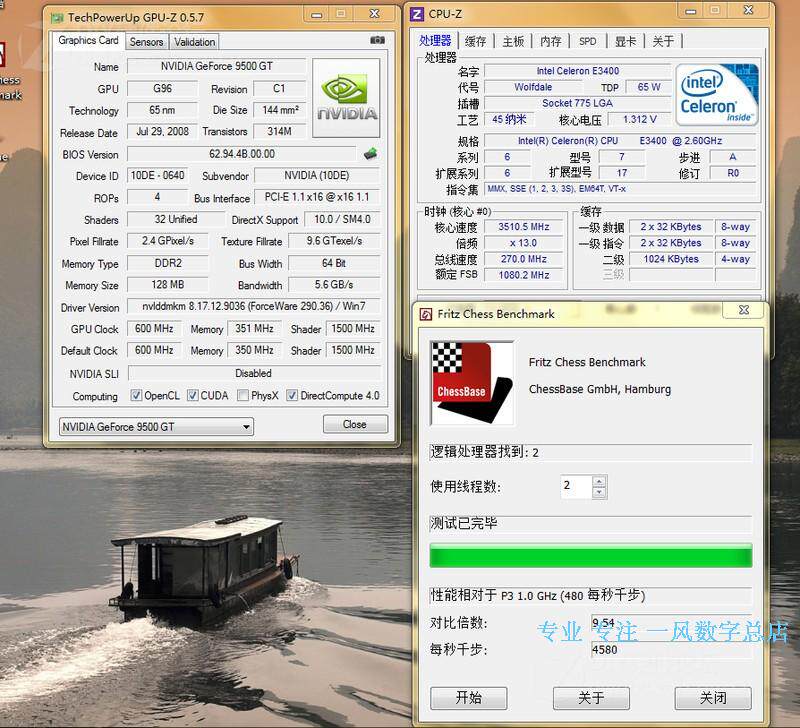Image resolution: width=800 pixels, height=728 pixels.
Task: Open the NVIDIA GeForce 9500 GT dropdown
Action: (157, 426)
